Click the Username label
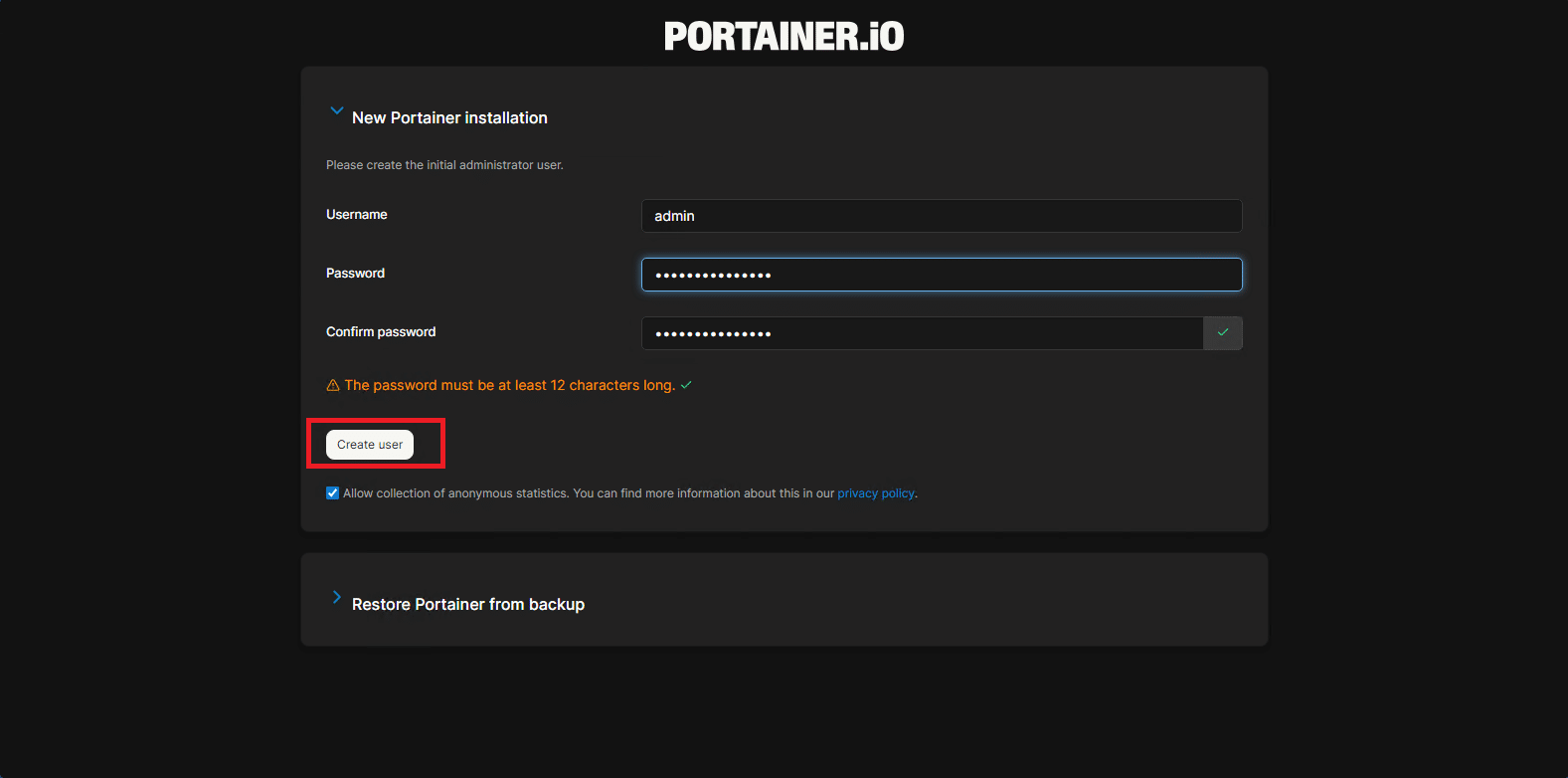The width and height of the screenshot is (1568, 778). (357, 215)
